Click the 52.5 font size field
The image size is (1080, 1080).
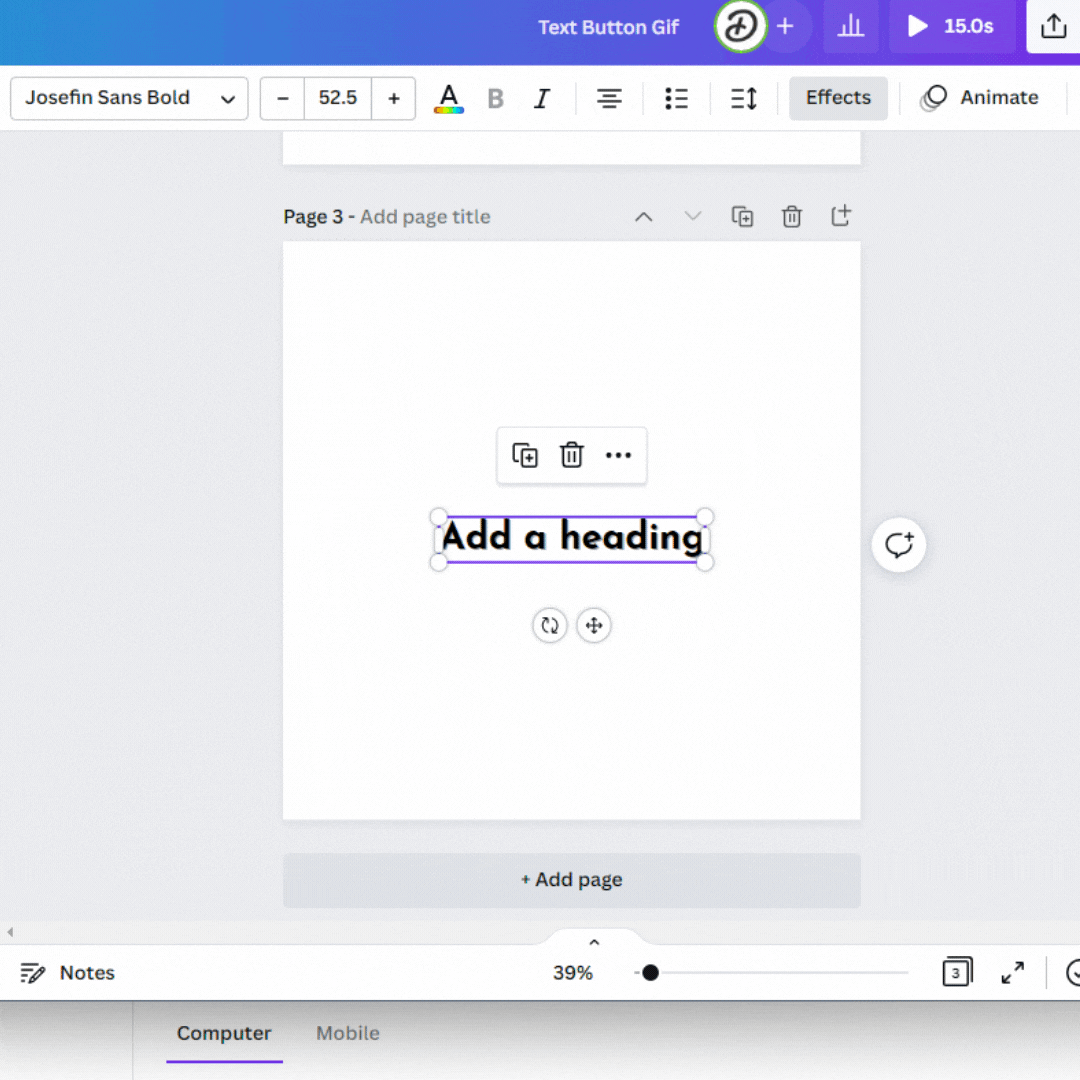(x=338, y=98)
